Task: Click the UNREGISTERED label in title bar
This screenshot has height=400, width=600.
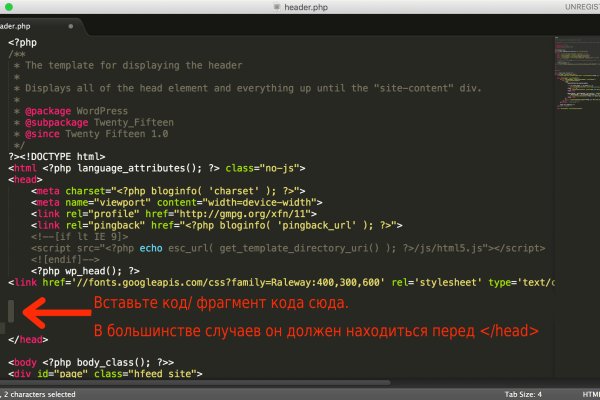Action: click(x=576, y=7)
